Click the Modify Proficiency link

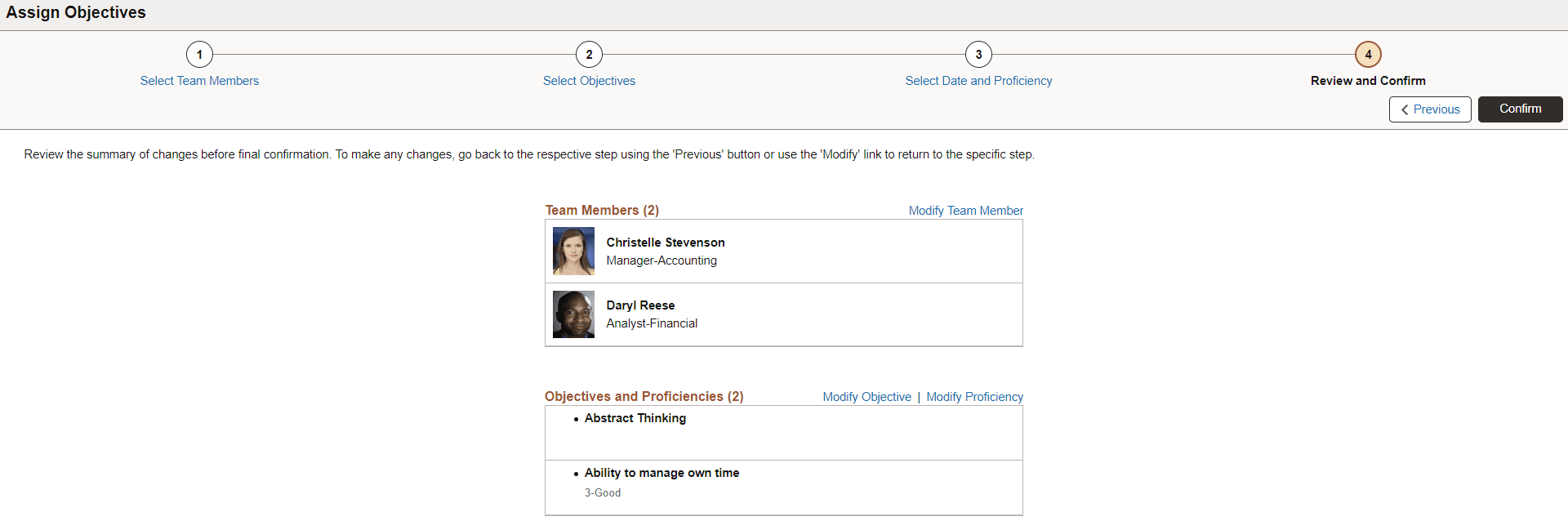pos(974,397)
